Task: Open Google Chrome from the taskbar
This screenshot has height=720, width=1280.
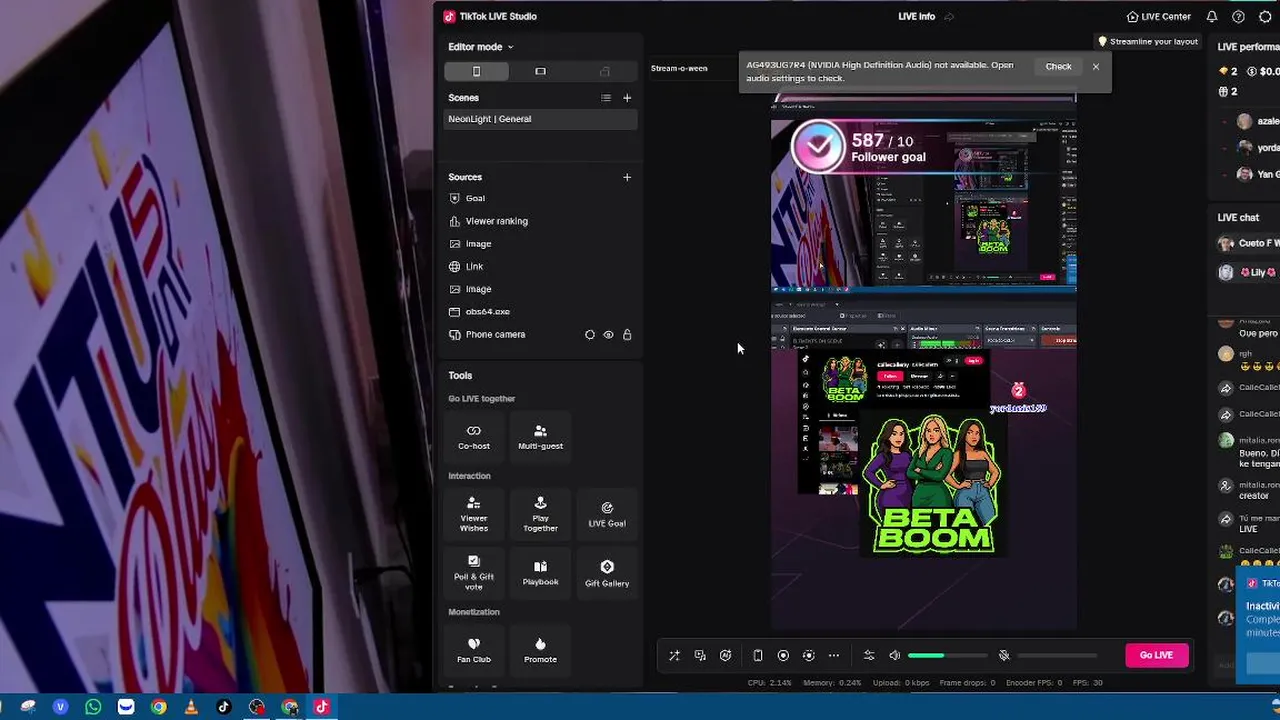Action: 158,707
